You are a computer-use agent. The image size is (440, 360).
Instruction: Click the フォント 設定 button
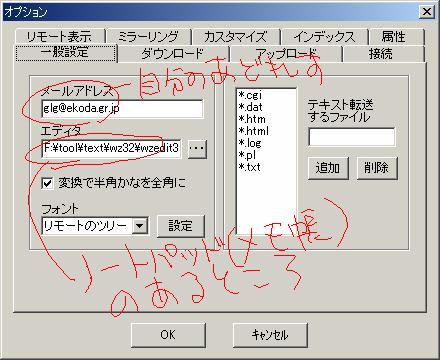[181, 226]
